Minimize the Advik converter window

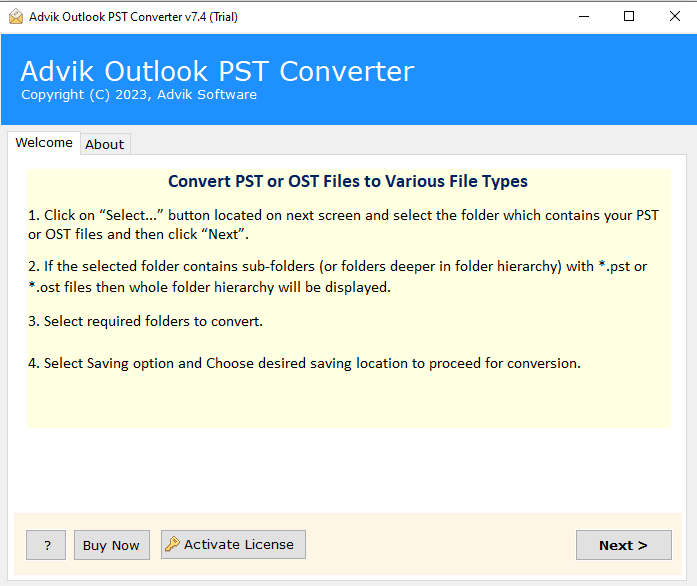pos(584,16)
